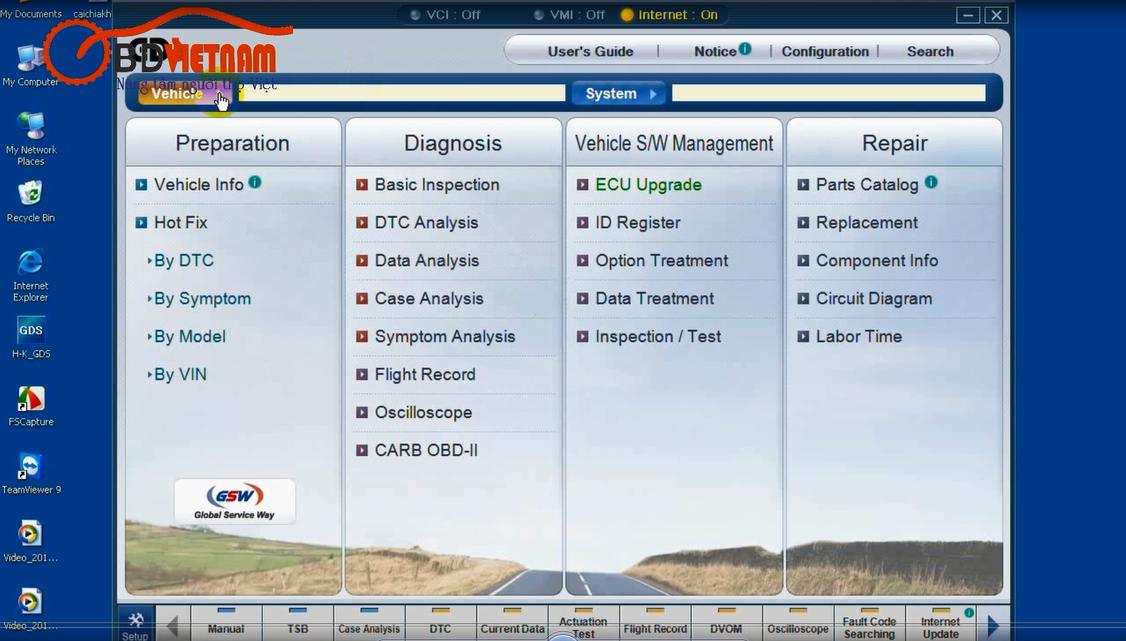Click the VCI Off status indicator

tap(445, 14)
